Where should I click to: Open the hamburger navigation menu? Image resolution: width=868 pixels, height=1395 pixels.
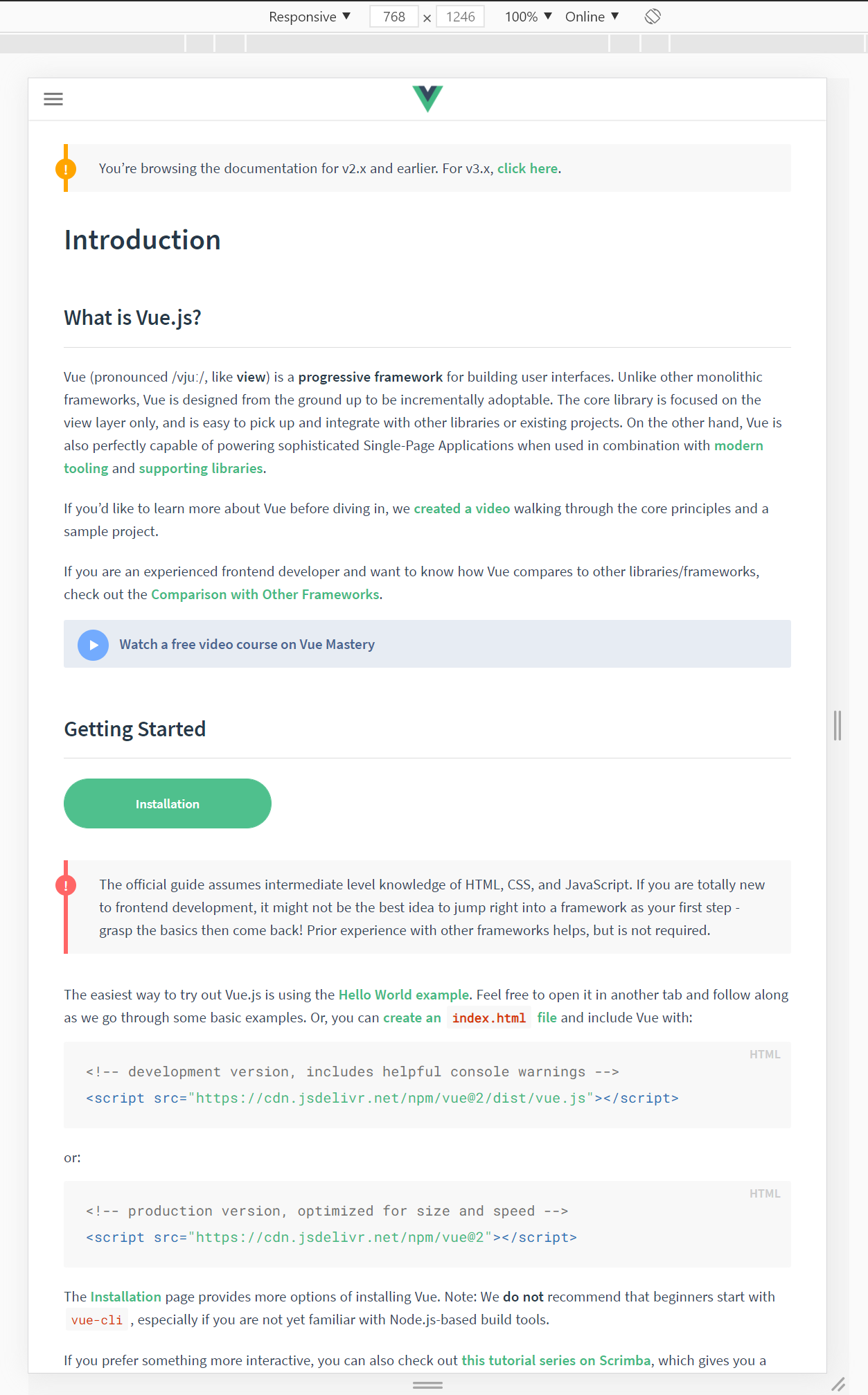pos(53,99)
